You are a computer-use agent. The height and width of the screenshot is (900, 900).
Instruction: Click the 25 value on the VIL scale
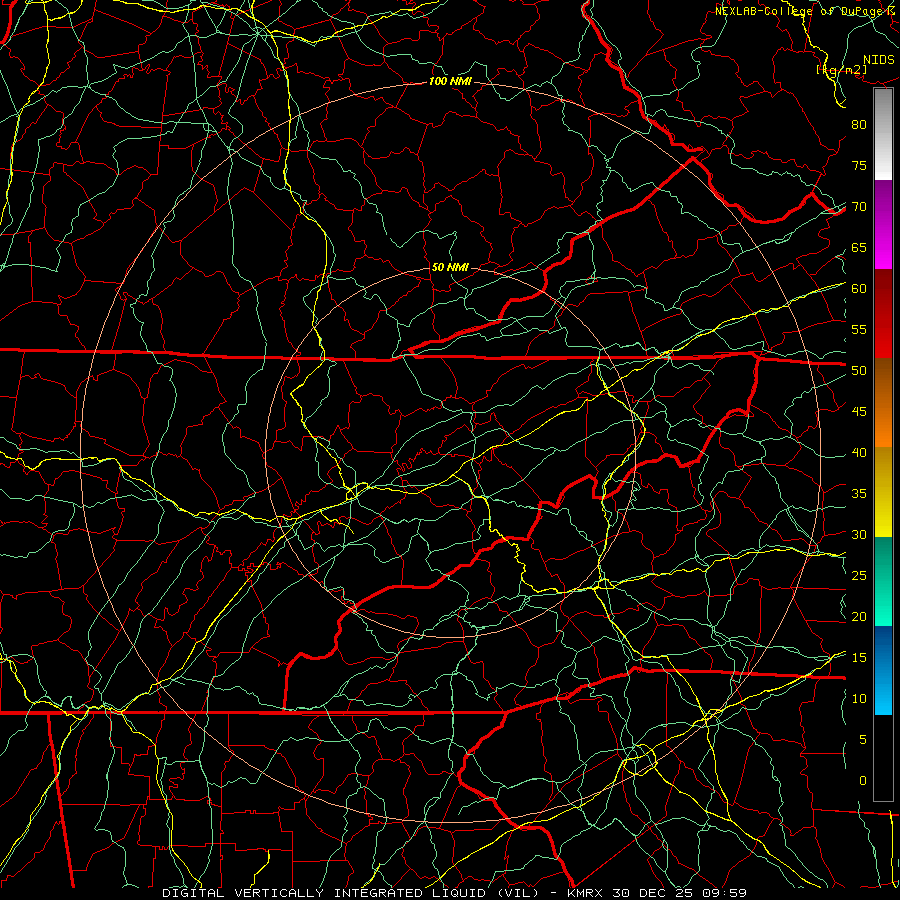coord(859,576)
